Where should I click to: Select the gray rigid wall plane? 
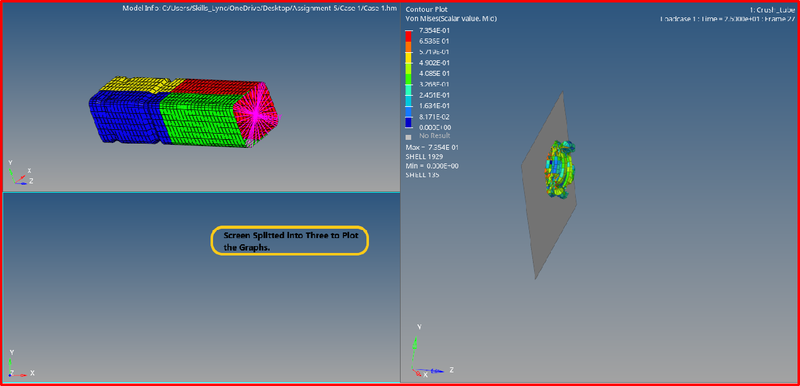click(x=548, y=186)
